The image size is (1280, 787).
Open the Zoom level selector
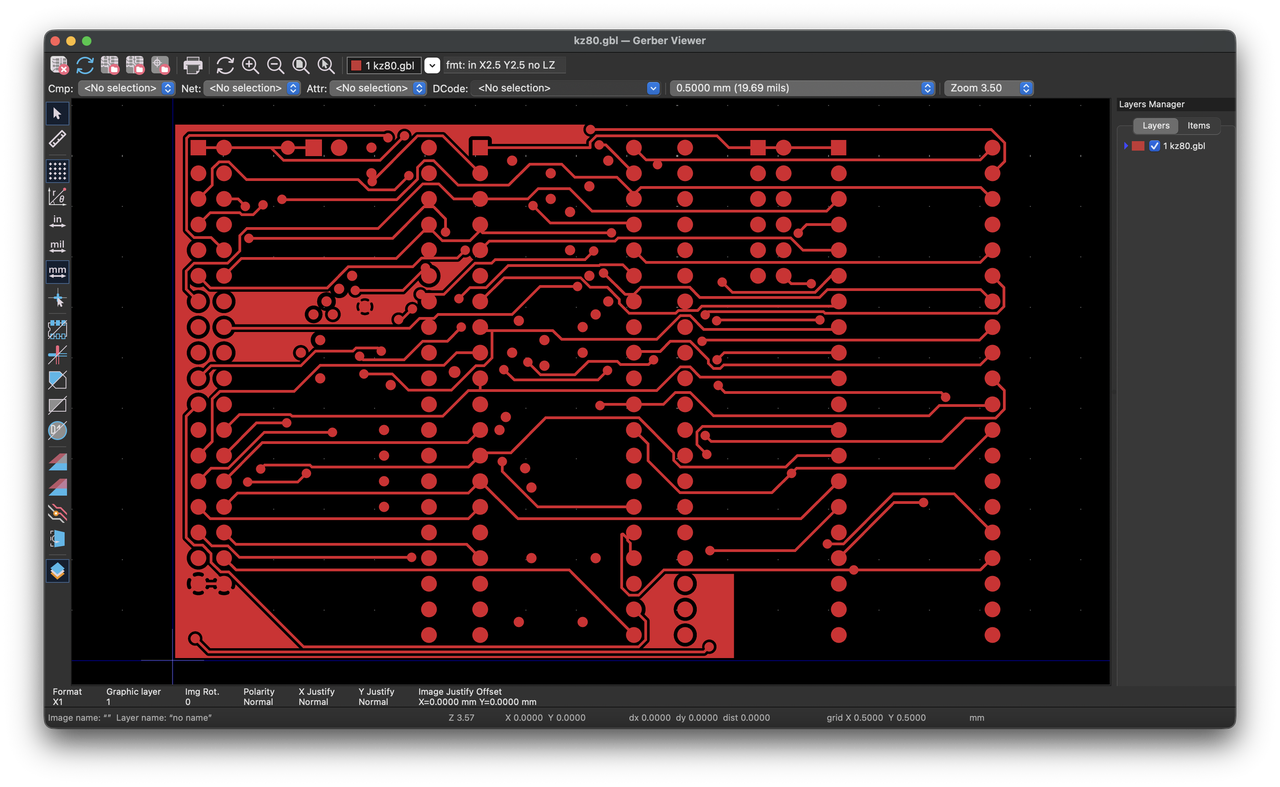click(988, 88)
